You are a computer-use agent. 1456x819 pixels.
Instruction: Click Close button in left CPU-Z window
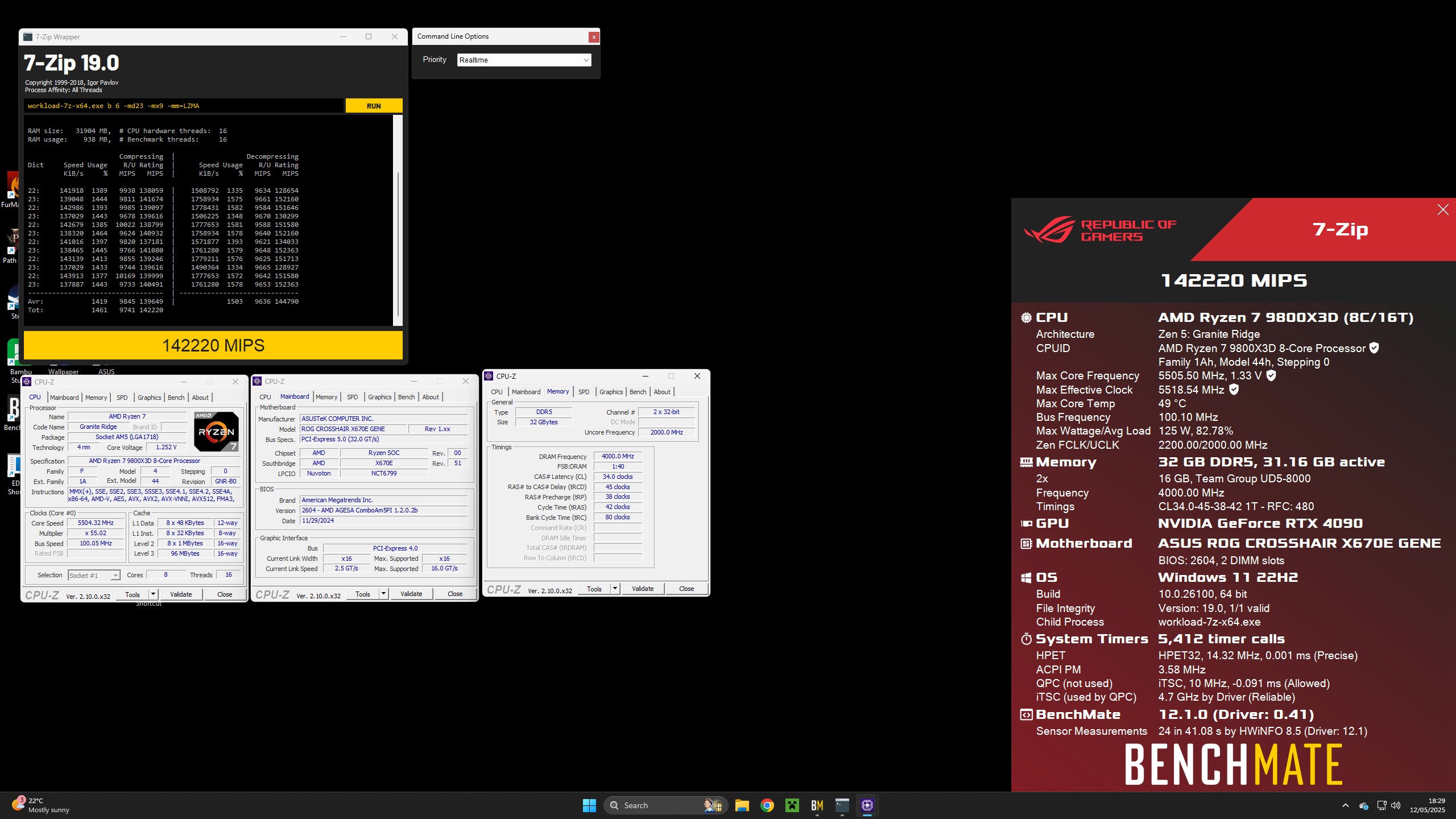click(225, 595)
